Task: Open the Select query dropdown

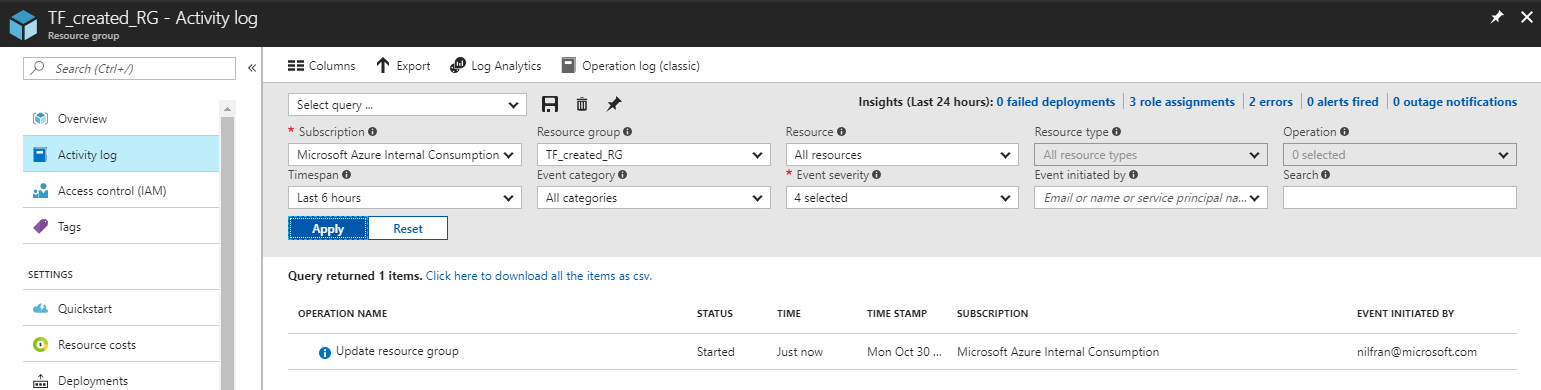Action: tap(407, 105)
